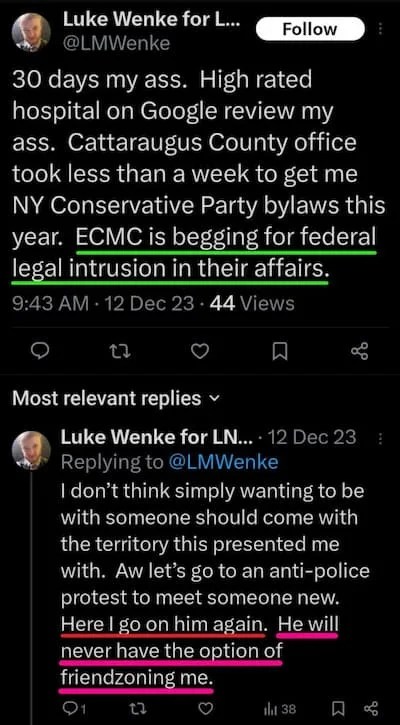
Task: Open the reply author's avatar thumbnail
Action: 31,450
